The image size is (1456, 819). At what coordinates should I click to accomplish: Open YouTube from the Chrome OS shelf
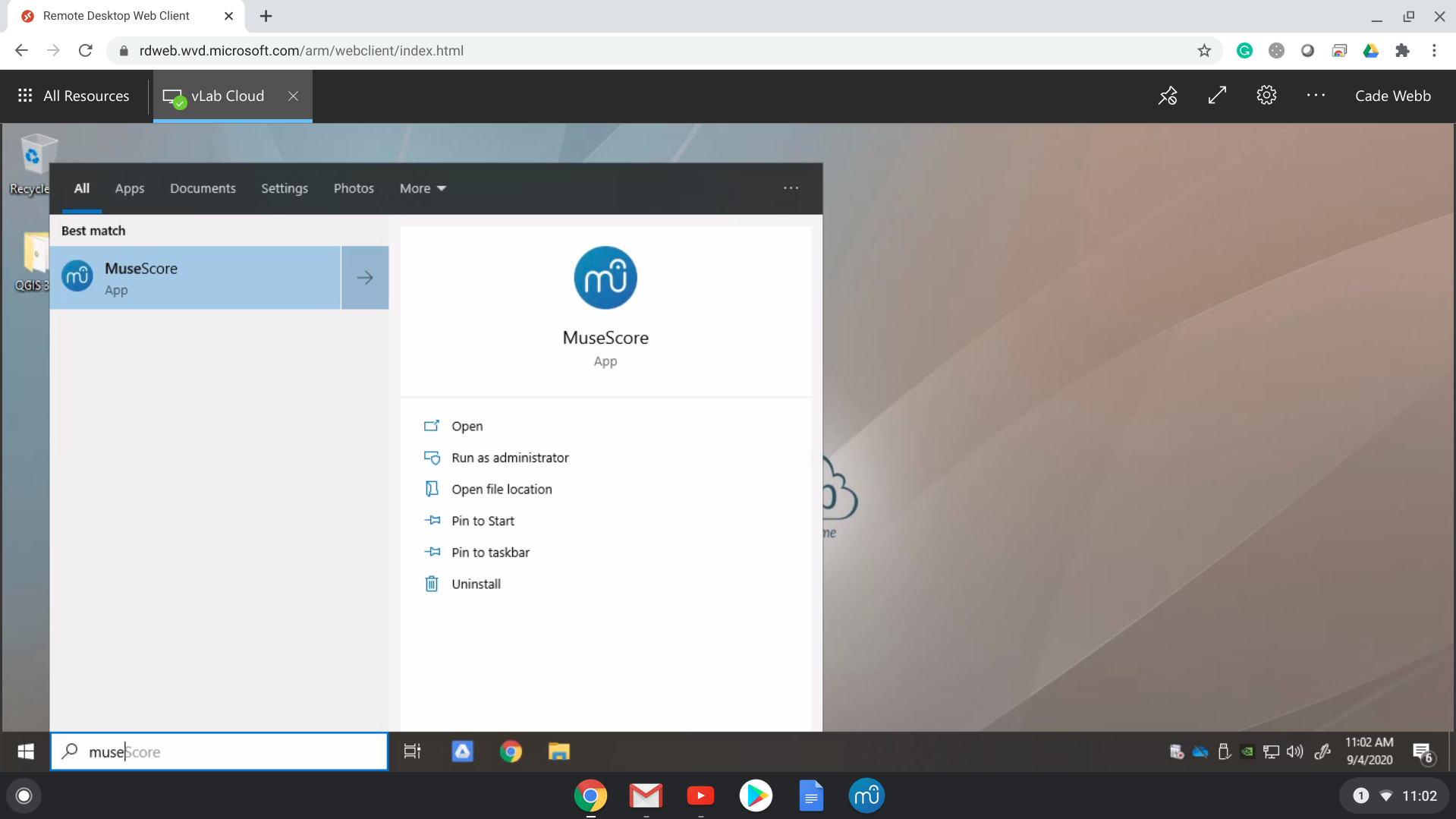point(700,795)
